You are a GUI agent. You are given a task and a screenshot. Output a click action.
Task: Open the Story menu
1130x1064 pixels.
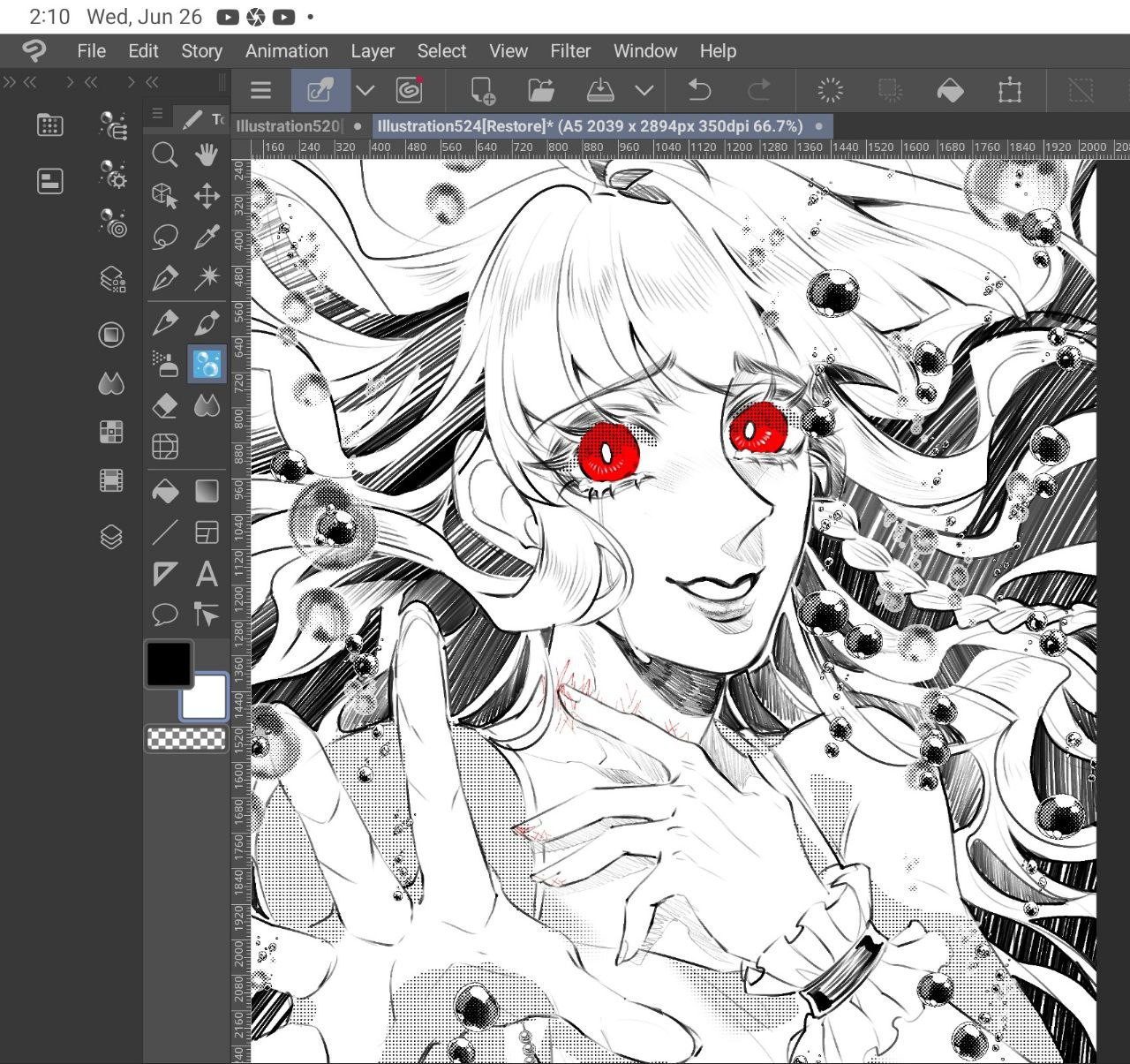click(x=202, y=51)
